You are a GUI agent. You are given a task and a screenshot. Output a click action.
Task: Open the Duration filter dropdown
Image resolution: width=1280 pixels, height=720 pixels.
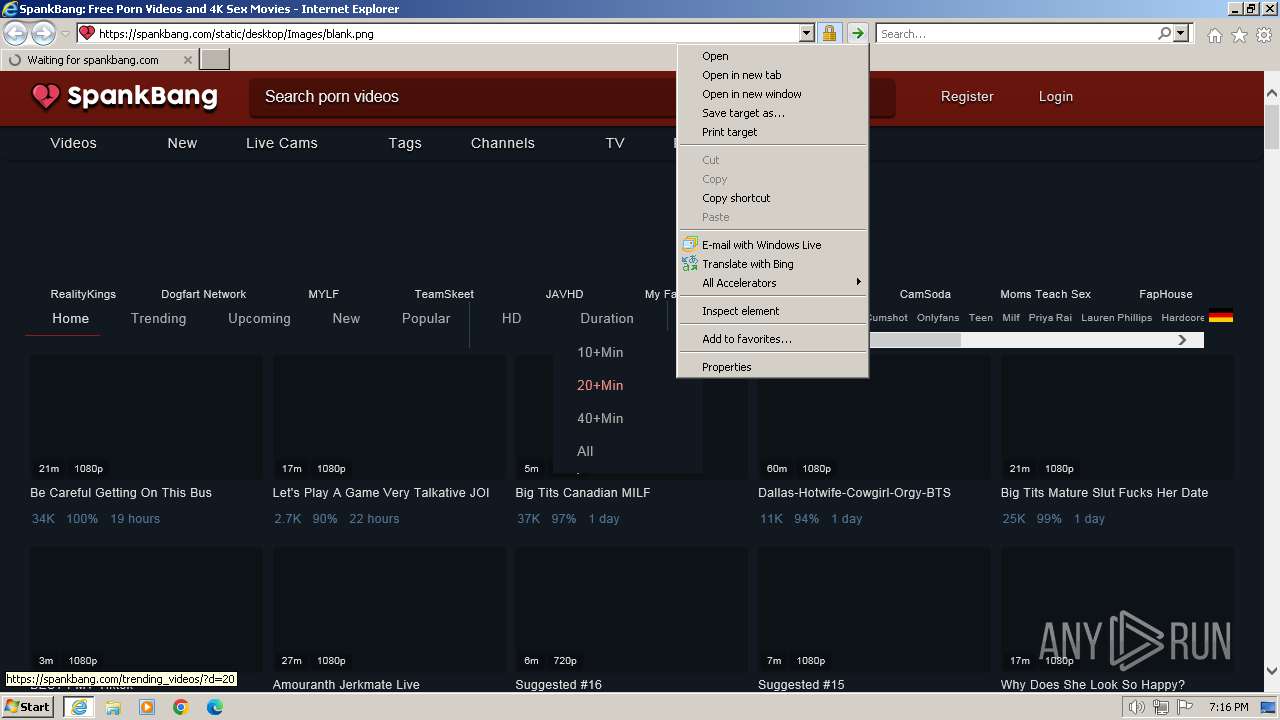(607, 318)
